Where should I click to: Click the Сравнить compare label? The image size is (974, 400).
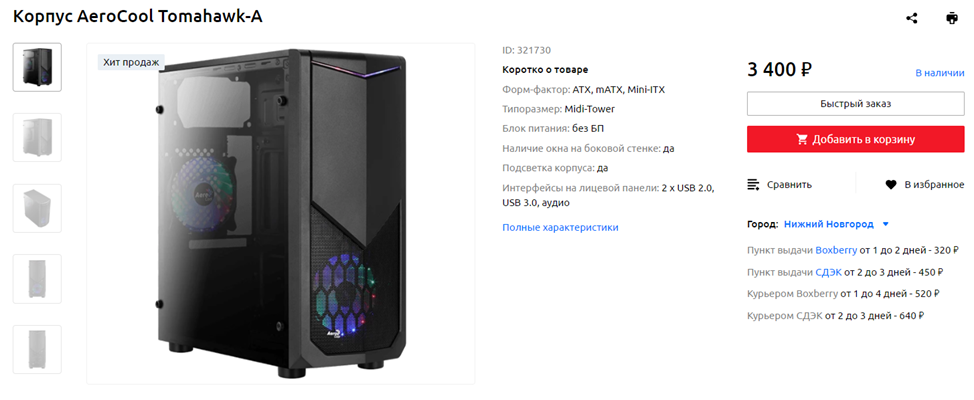pyautogui.click(x=789, y=184)
